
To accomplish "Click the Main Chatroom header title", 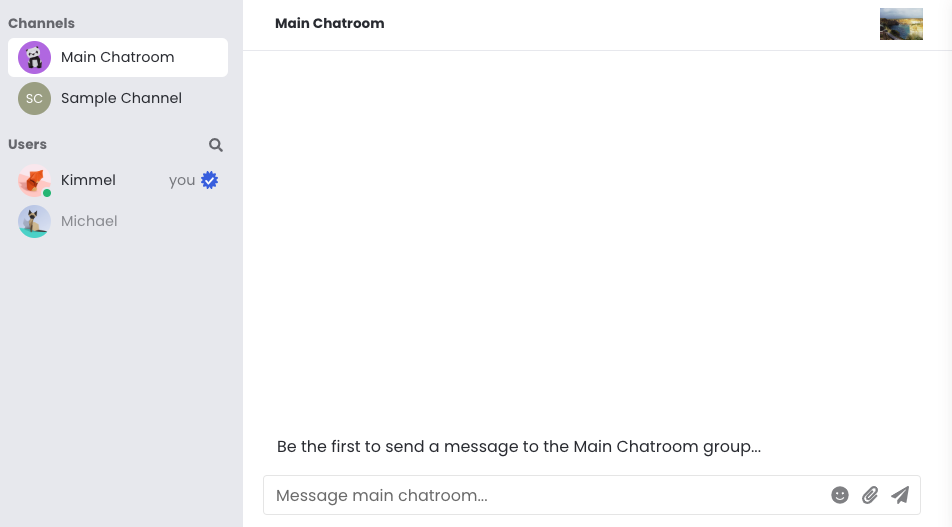I will [329, 23].
